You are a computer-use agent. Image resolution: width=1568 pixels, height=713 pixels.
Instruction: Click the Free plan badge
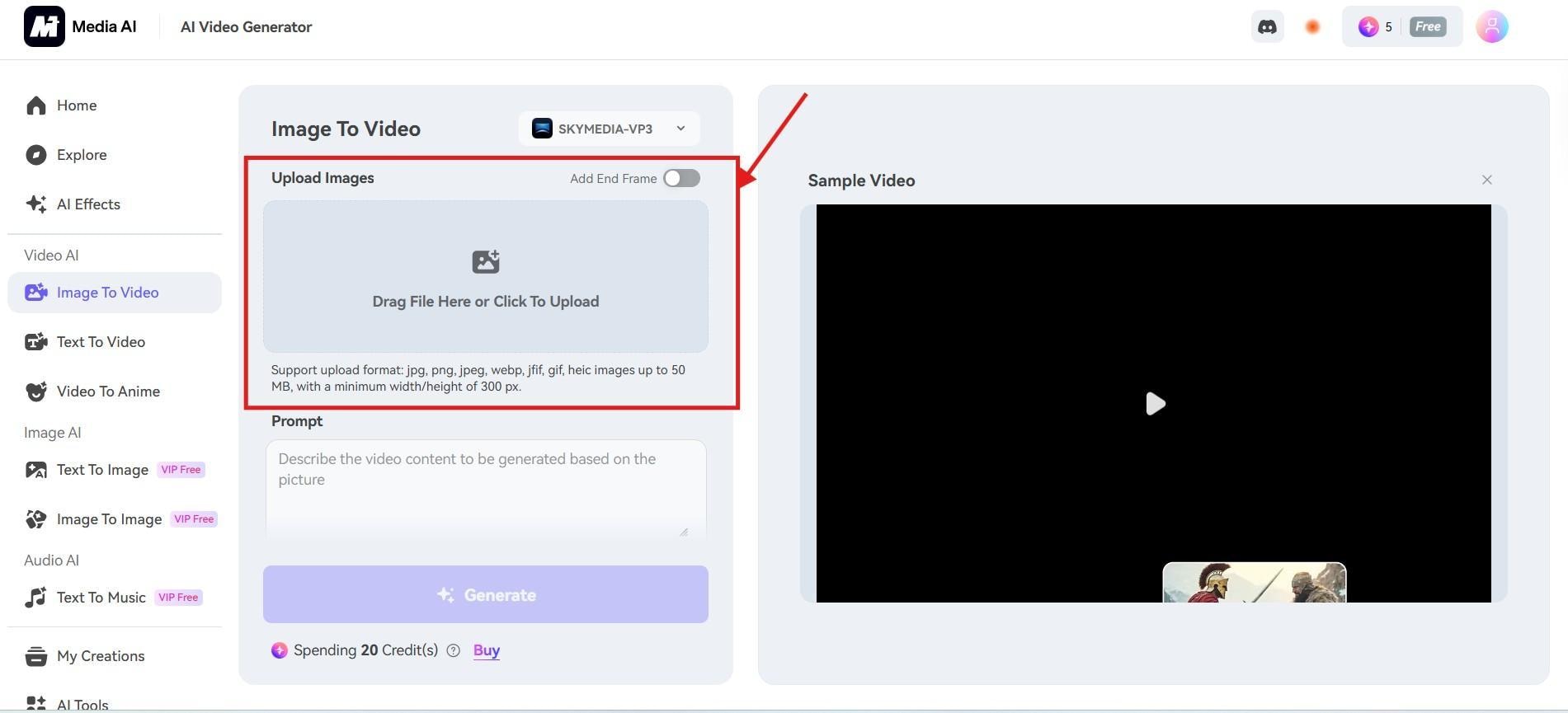point(1428,27)
